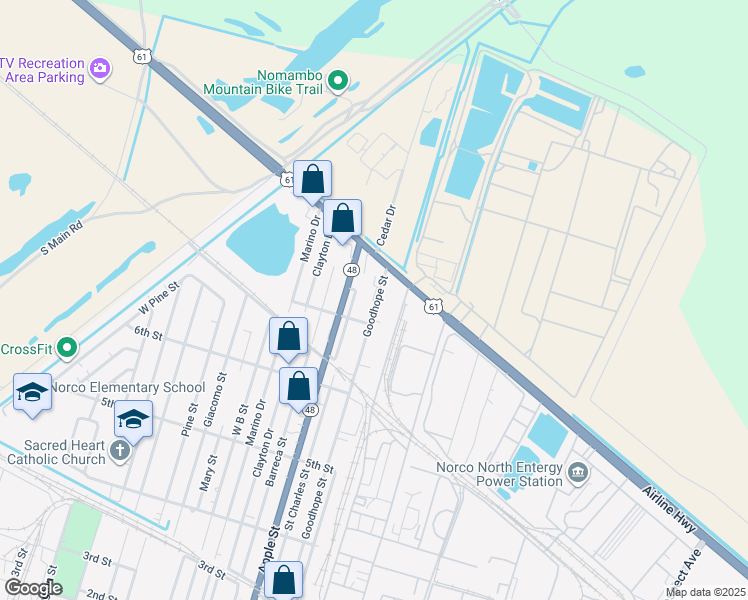Image resolution: width=748 pixels, height=600 pixels.
Task: Select the shopping marker near Cedar Dr
Action: (x=343, y=219)
